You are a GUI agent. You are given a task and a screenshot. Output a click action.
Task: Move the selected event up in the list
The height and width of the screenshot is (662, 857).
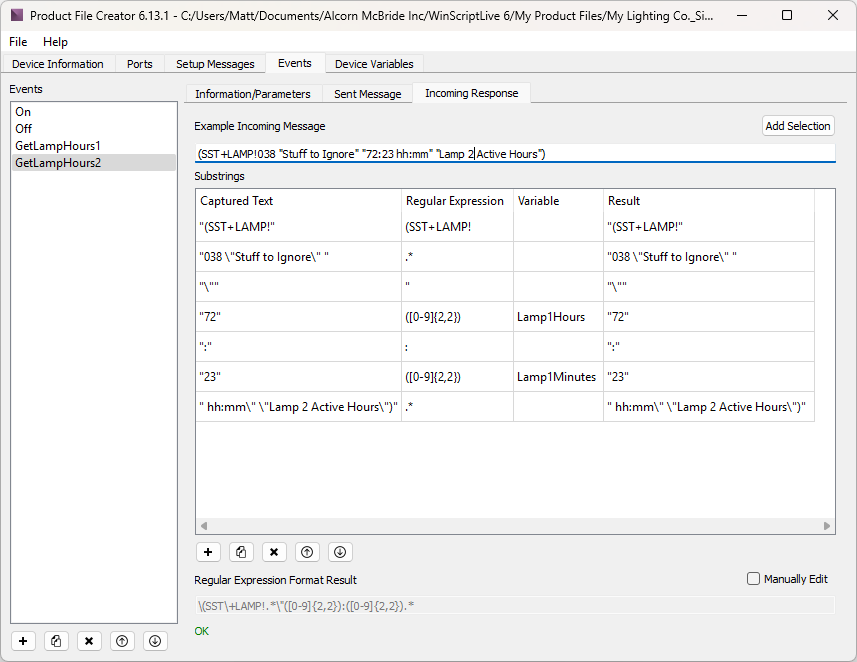[x=121, y=641]
